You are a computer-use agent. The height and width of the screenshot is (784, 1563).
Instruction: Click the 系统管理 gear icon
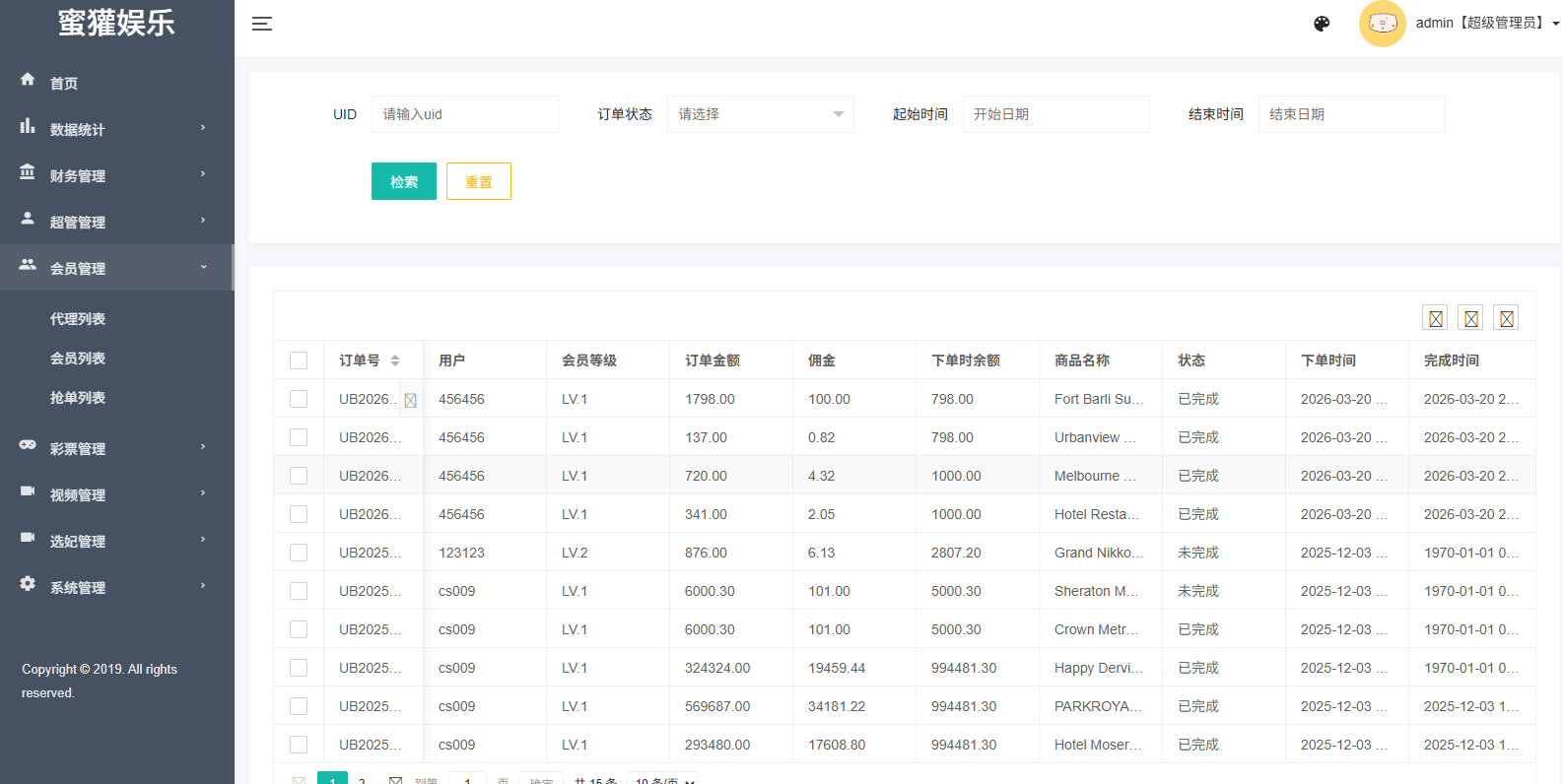[28, 584]
